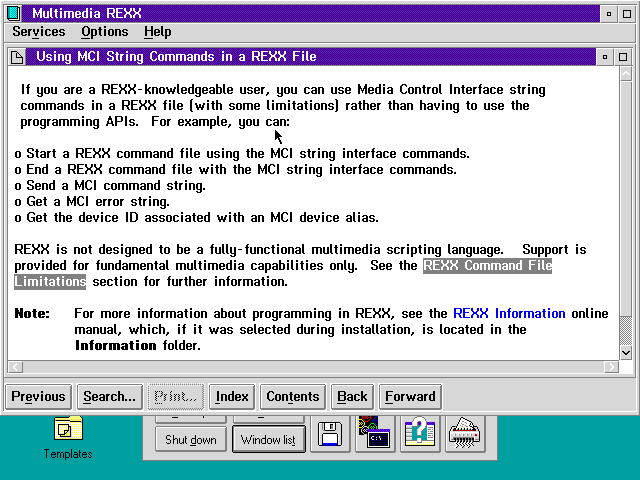
Task: Click the 'Using MCI String Commands' title bar
Action: (x=310, y=57)
